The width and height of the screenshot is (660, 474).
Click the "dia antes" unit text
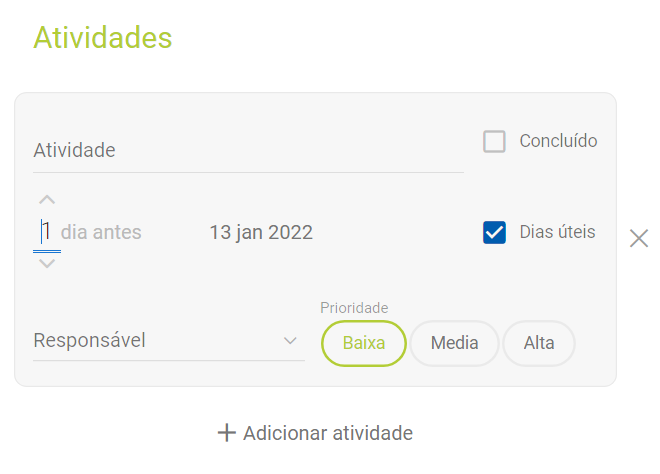pyautogui.click(x=101, y=233)
